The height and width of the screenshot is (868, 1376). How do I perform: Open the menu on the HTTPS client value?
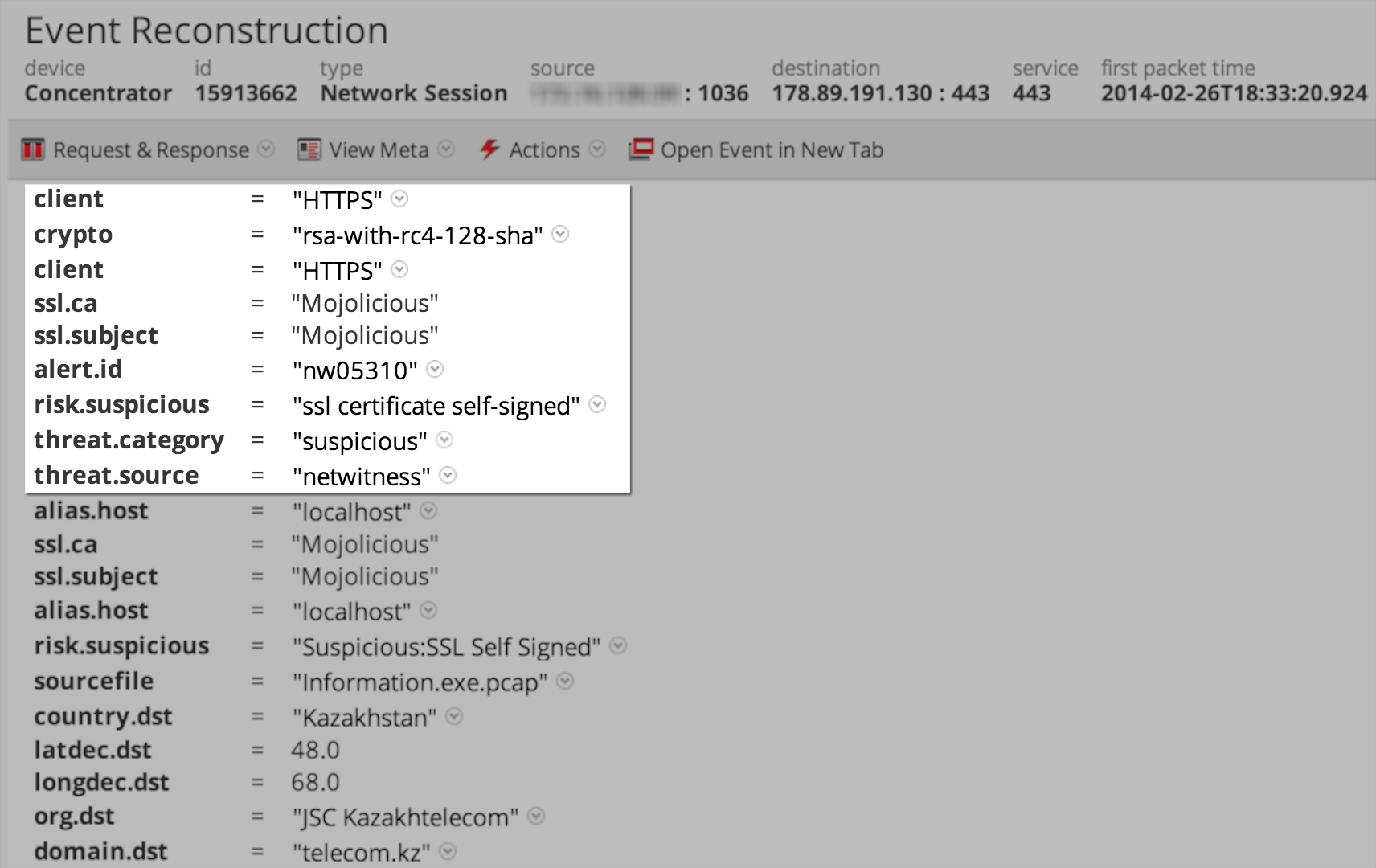[398, 200]
